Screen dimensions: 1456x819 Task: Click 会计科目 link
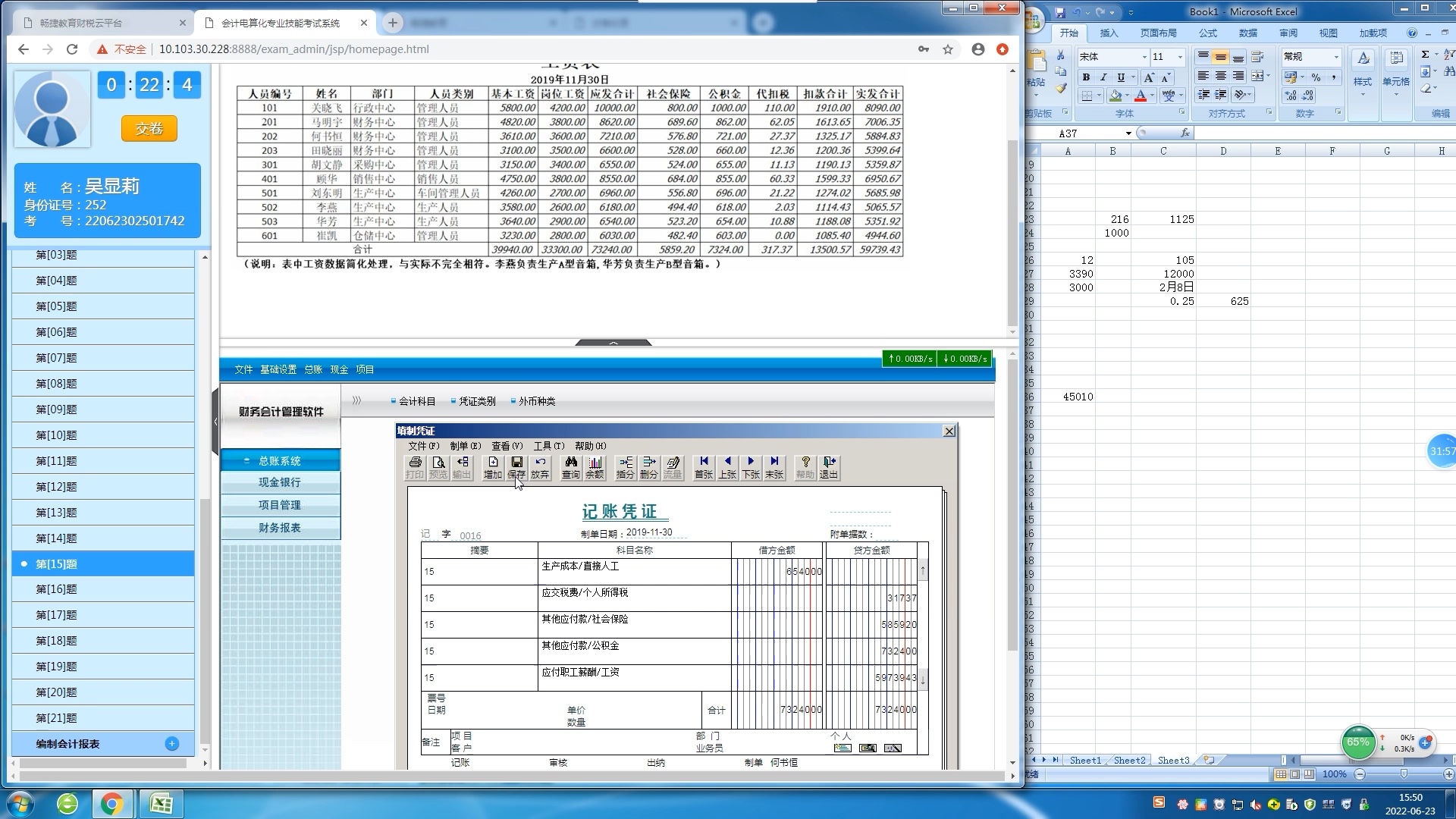(417, 401)
